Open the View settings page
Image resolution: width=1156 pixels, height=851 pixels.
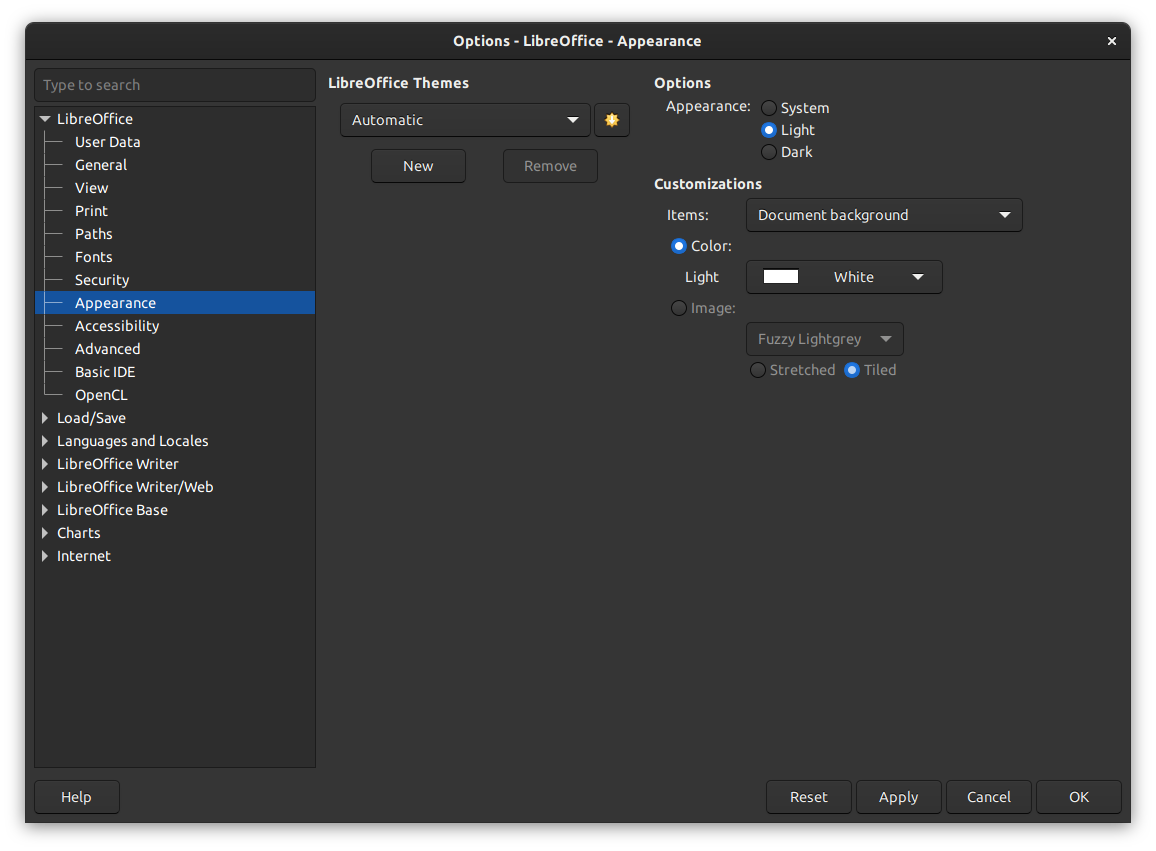pos(91,188)
